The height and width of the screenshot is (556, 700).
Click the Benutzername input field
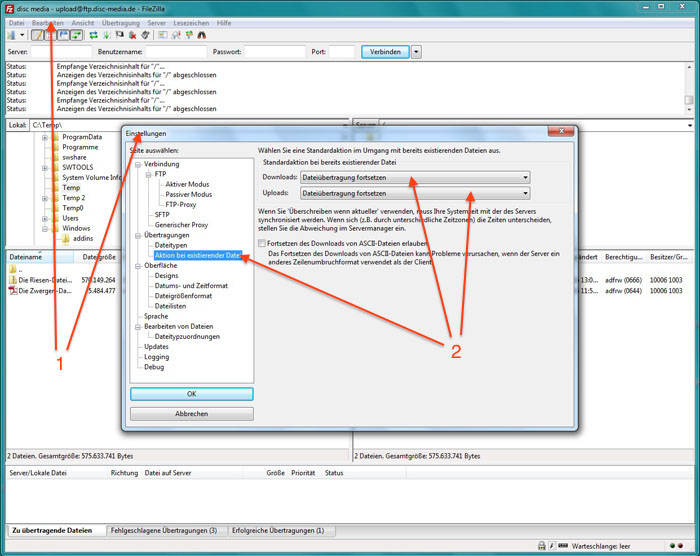click(176, 52)
